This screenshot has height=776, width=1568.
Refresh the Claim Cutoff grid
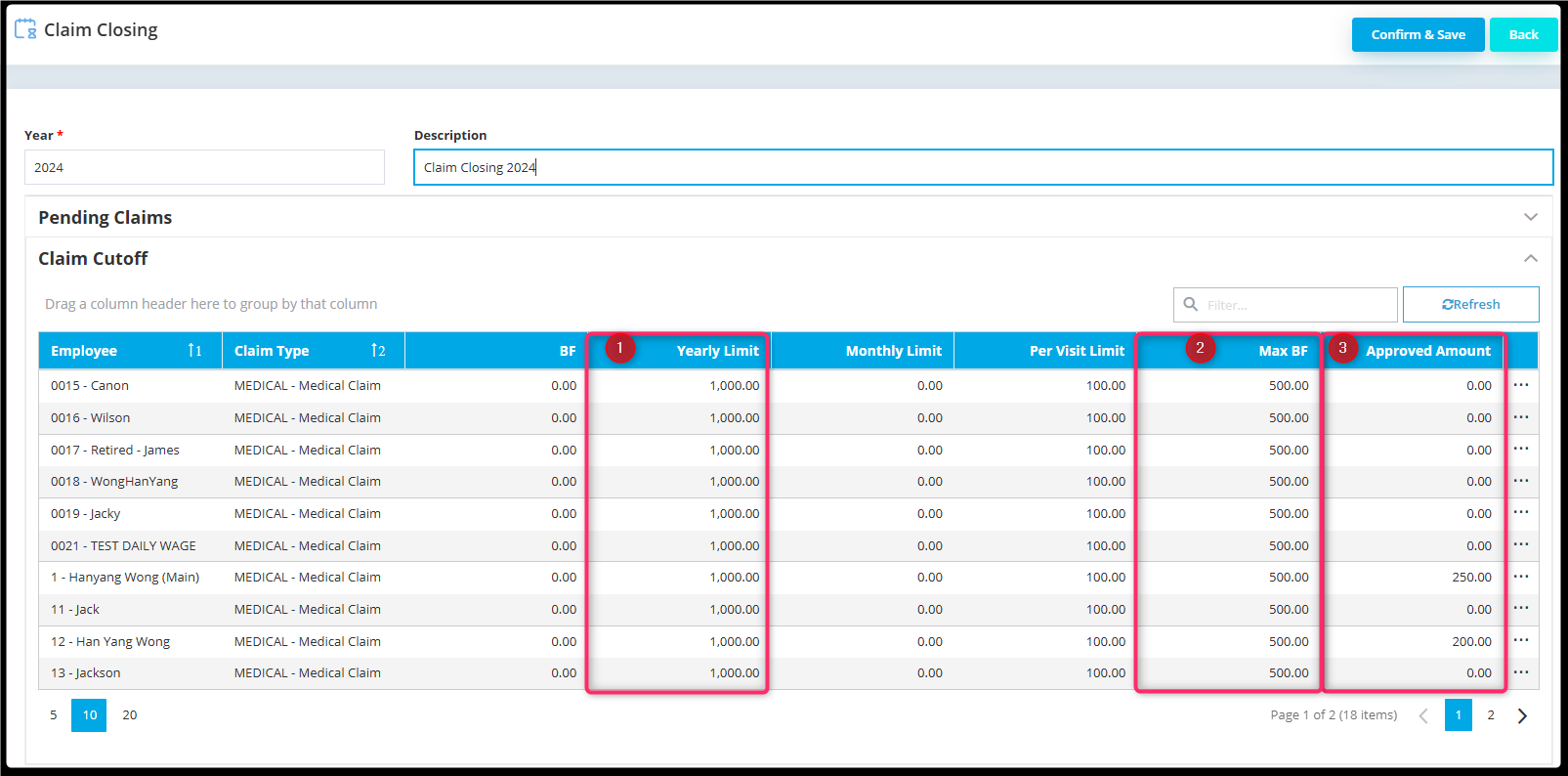(x=1471, y=304)
